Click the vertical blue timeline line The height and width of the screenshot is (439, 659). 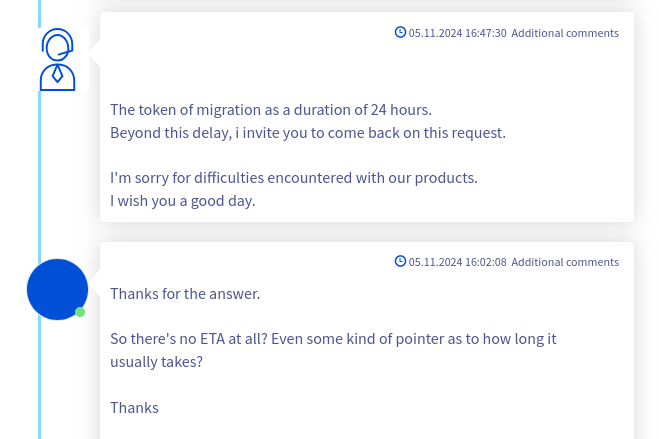pos(39,180)
